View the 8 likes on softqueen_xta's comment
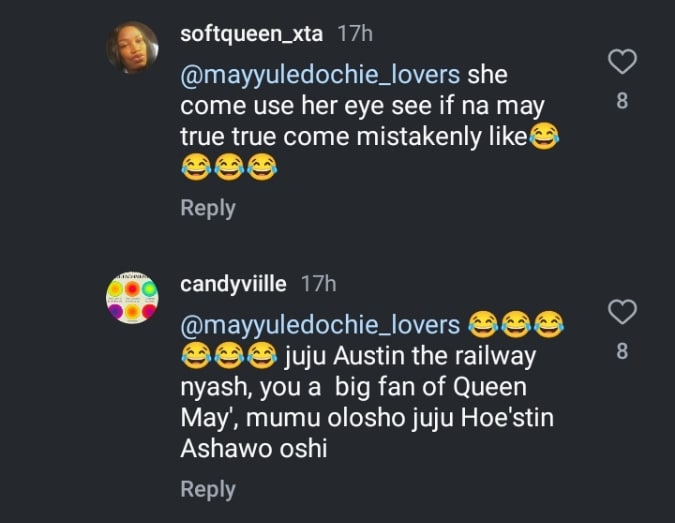This screenshot has height=523, width=675. point(623,100)
